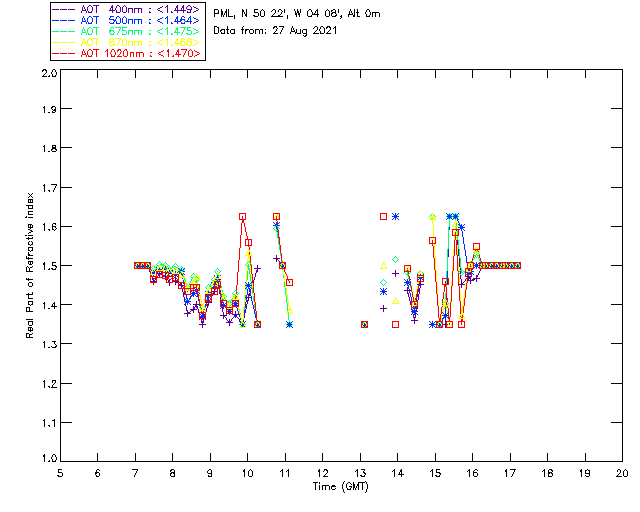Image resolution: width=640 pixels, height=512 pixels.
Task: Click the isolated blue asterisk marker at 1.625 near hour 14
Action: [x=396, y=216]
